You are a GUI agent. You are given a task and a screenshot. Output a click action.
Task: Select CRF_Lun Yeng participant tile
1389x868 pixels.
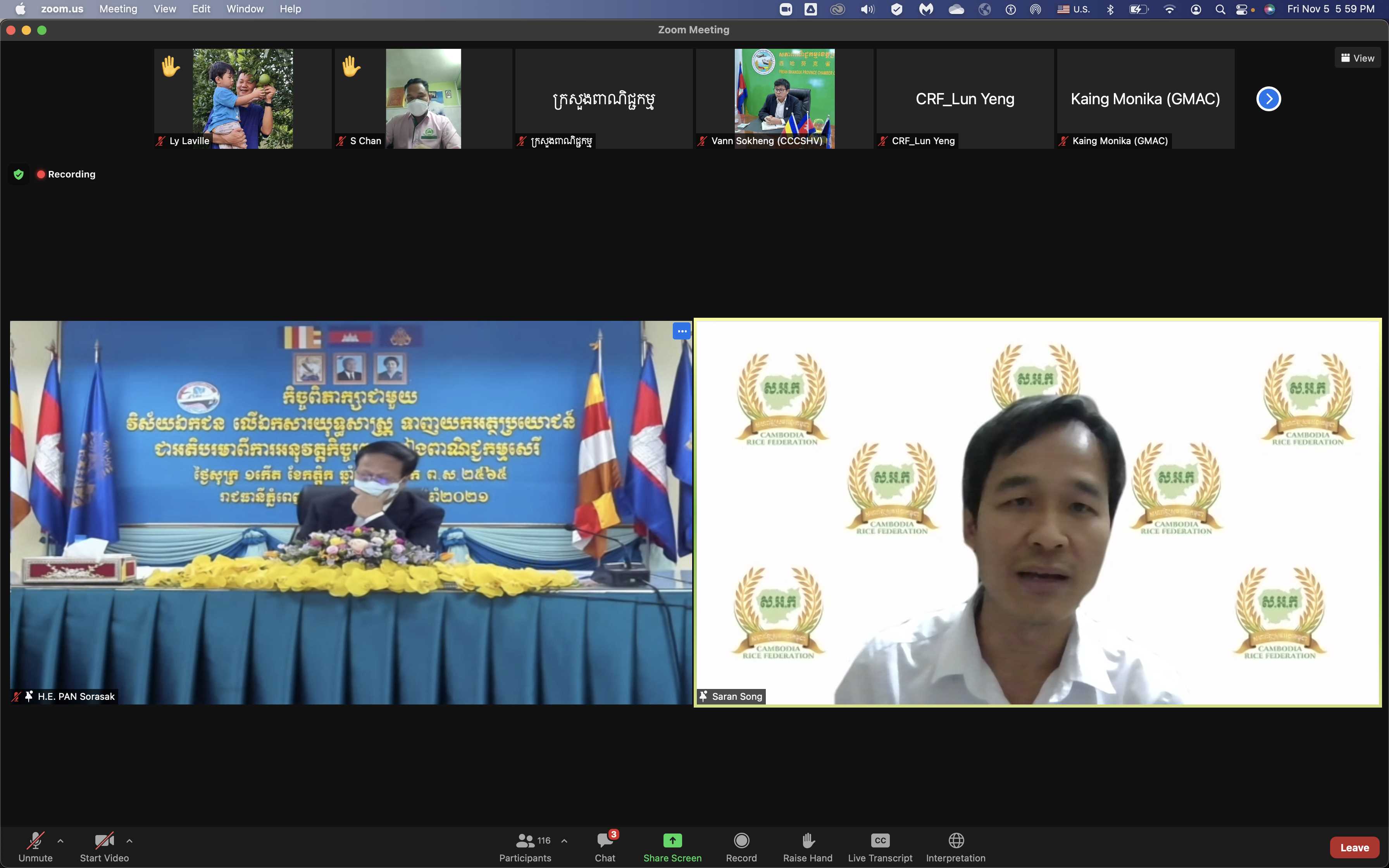965,99
